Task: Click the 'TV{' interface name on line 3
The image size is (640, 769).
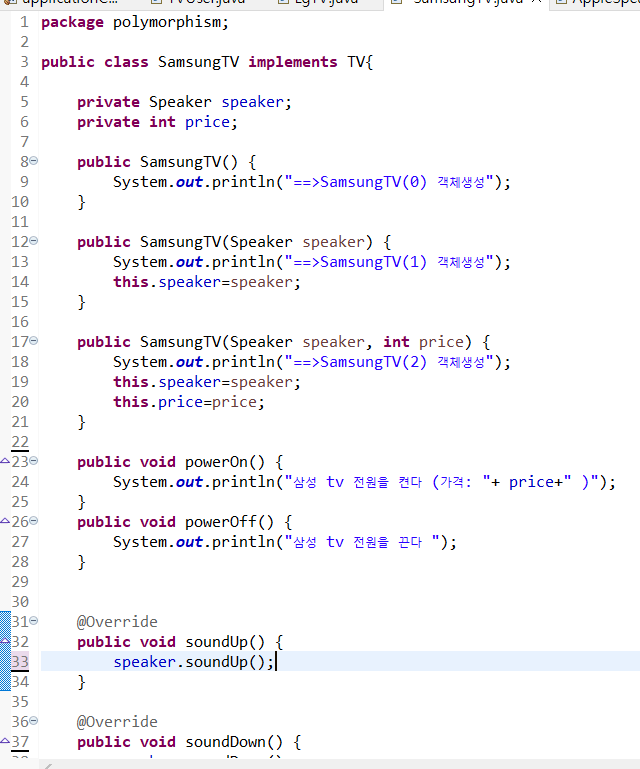Action: coord(360,62)
